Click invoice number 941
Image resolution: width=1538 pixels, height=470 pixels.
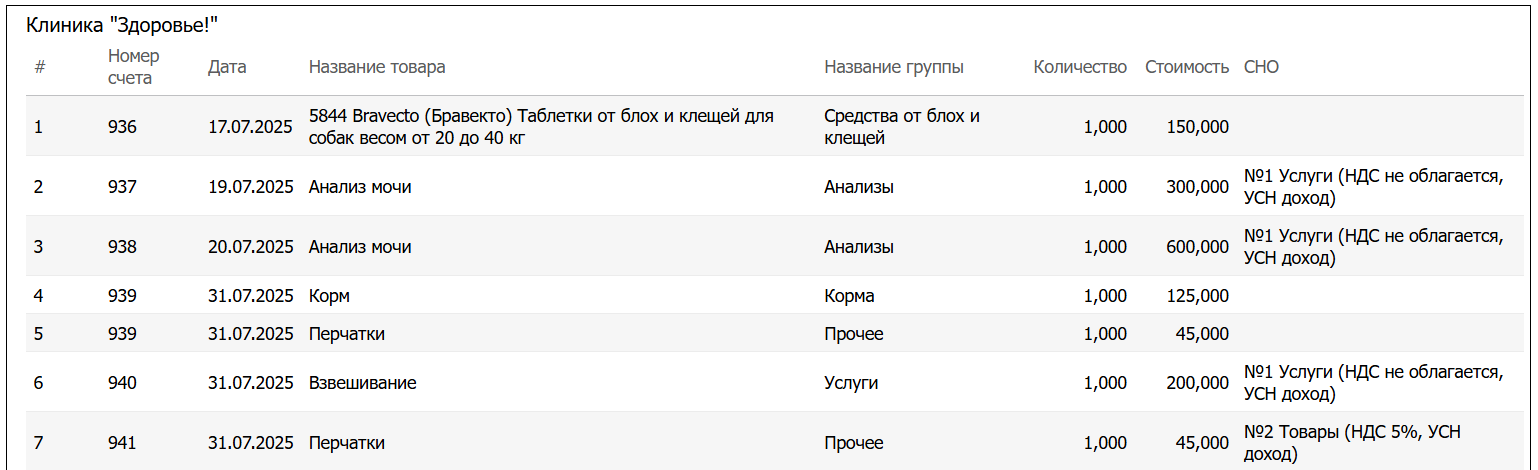(122, 443)
